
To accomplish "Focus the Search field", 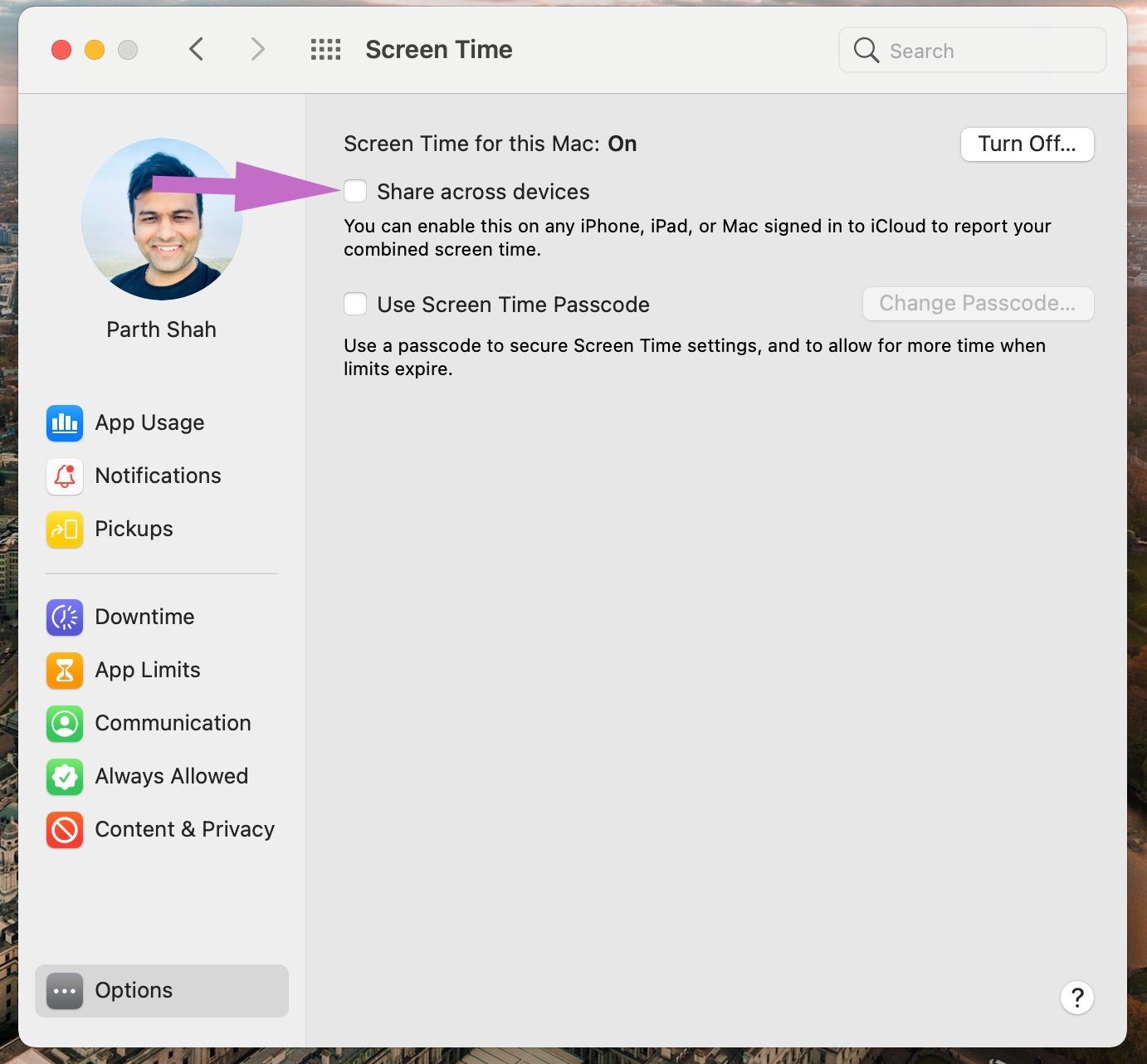I will (x=973, y=51).
